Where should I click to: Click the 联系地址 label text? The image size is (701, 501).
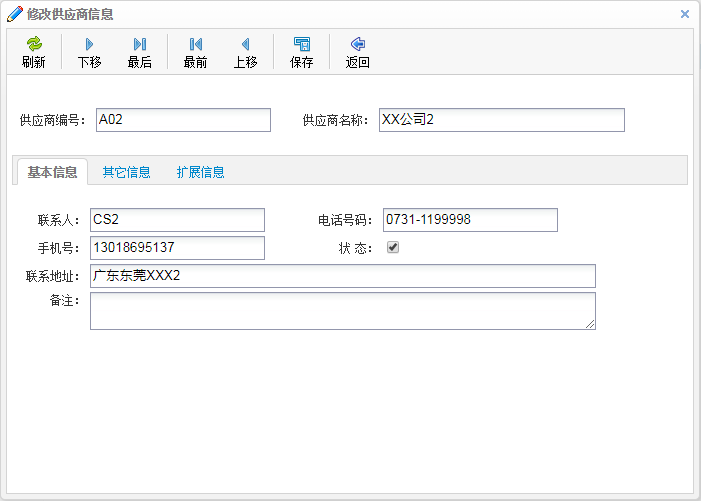[53, 276]
